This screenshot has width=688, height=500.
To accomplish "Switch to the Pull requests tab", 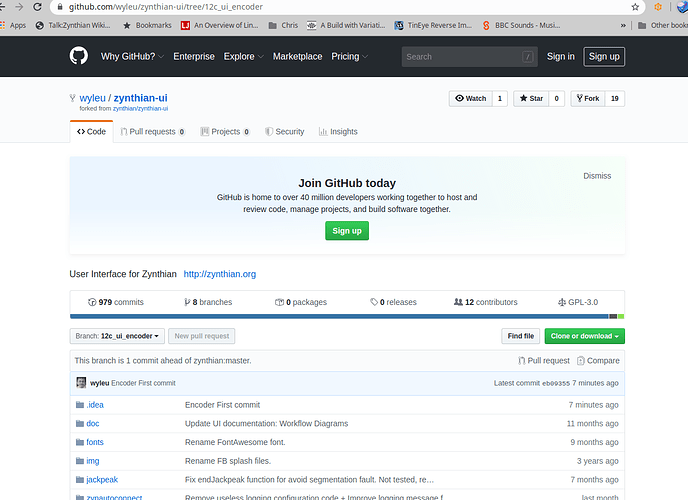I will coord(153,132).
